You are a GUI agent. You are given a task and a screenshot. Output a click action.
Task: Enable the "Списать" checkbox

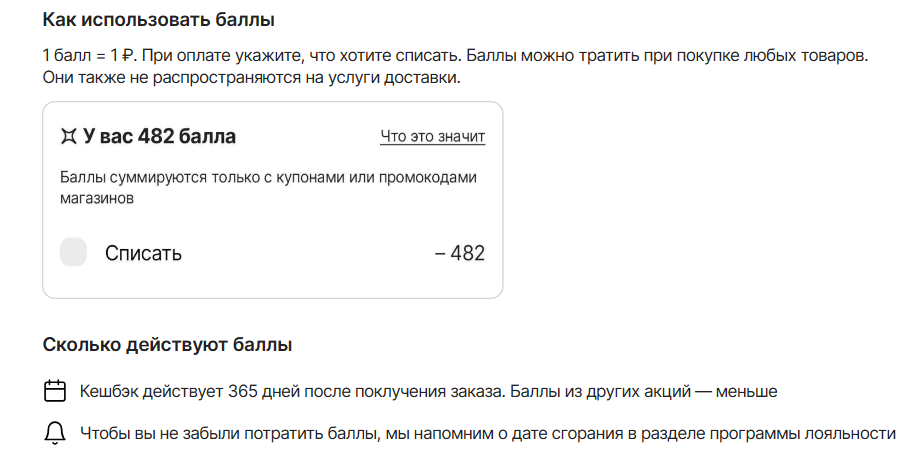click(73, 253)
